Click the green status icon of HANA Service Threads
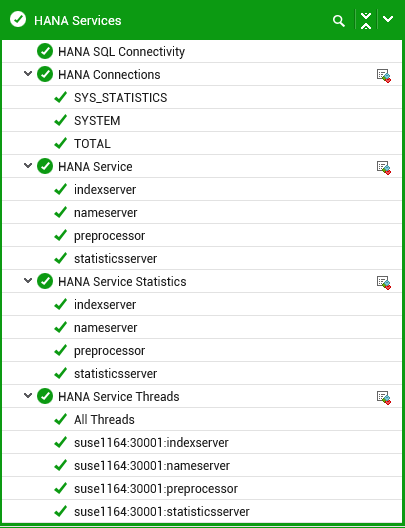405x528 pixels. [x=45, y=396]
